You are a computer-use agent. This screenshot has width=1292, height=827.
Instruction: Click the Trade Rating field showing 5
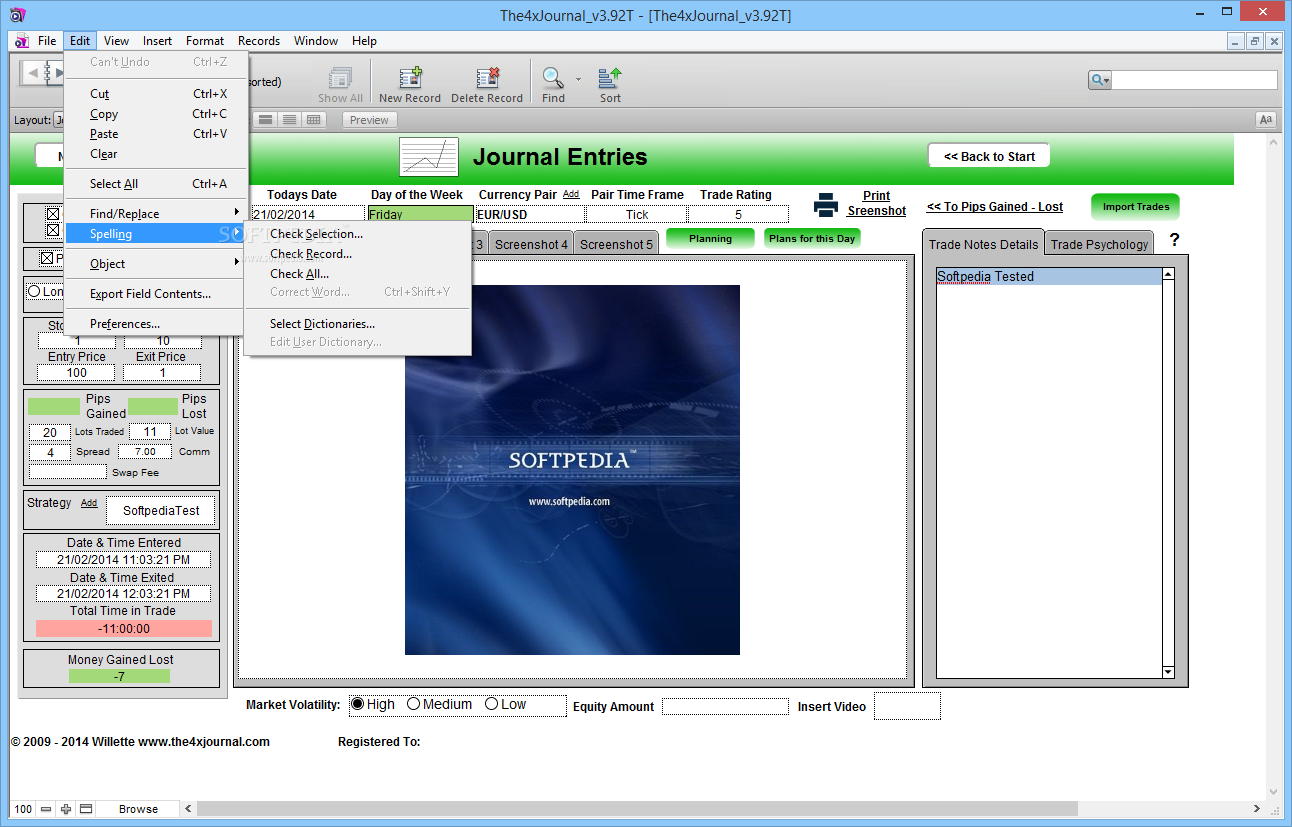click(x=738, y=214)
